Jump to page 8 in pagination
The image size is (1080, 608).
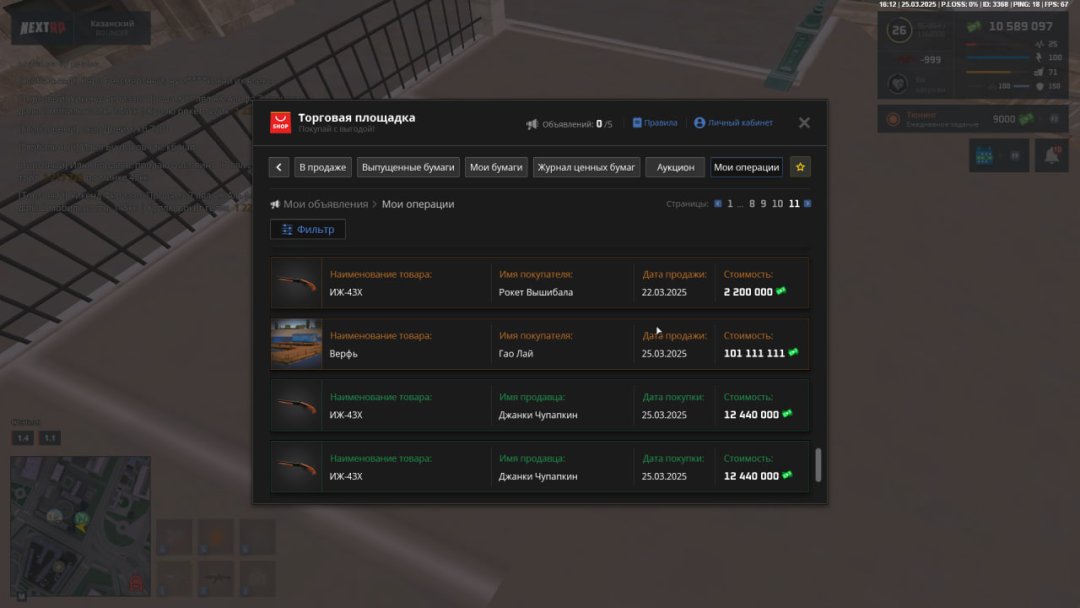pyautogui.click(x=752, y=204)
